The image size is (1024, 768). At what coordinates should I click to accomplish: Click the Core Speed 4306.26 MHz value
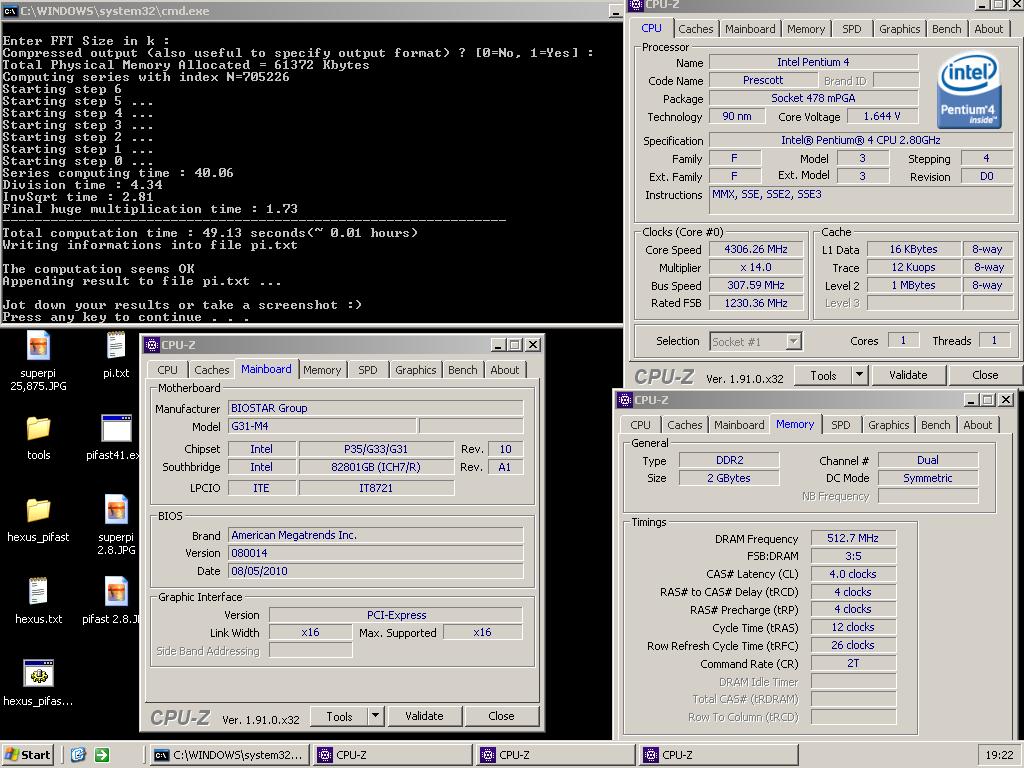756,249
